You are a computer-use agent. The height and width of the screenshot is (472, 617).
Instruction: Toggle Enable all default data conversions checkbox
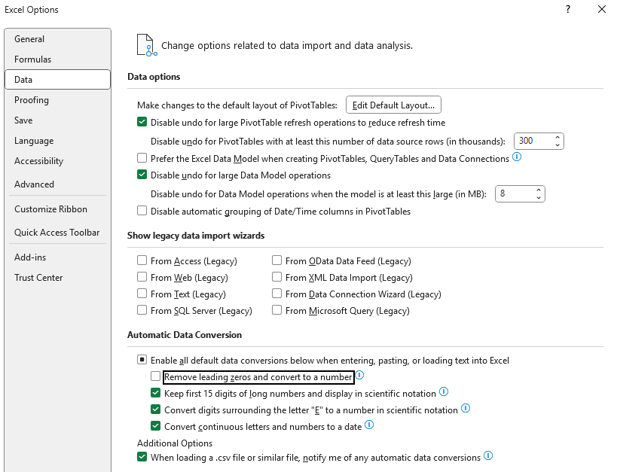tap(142, 359)
